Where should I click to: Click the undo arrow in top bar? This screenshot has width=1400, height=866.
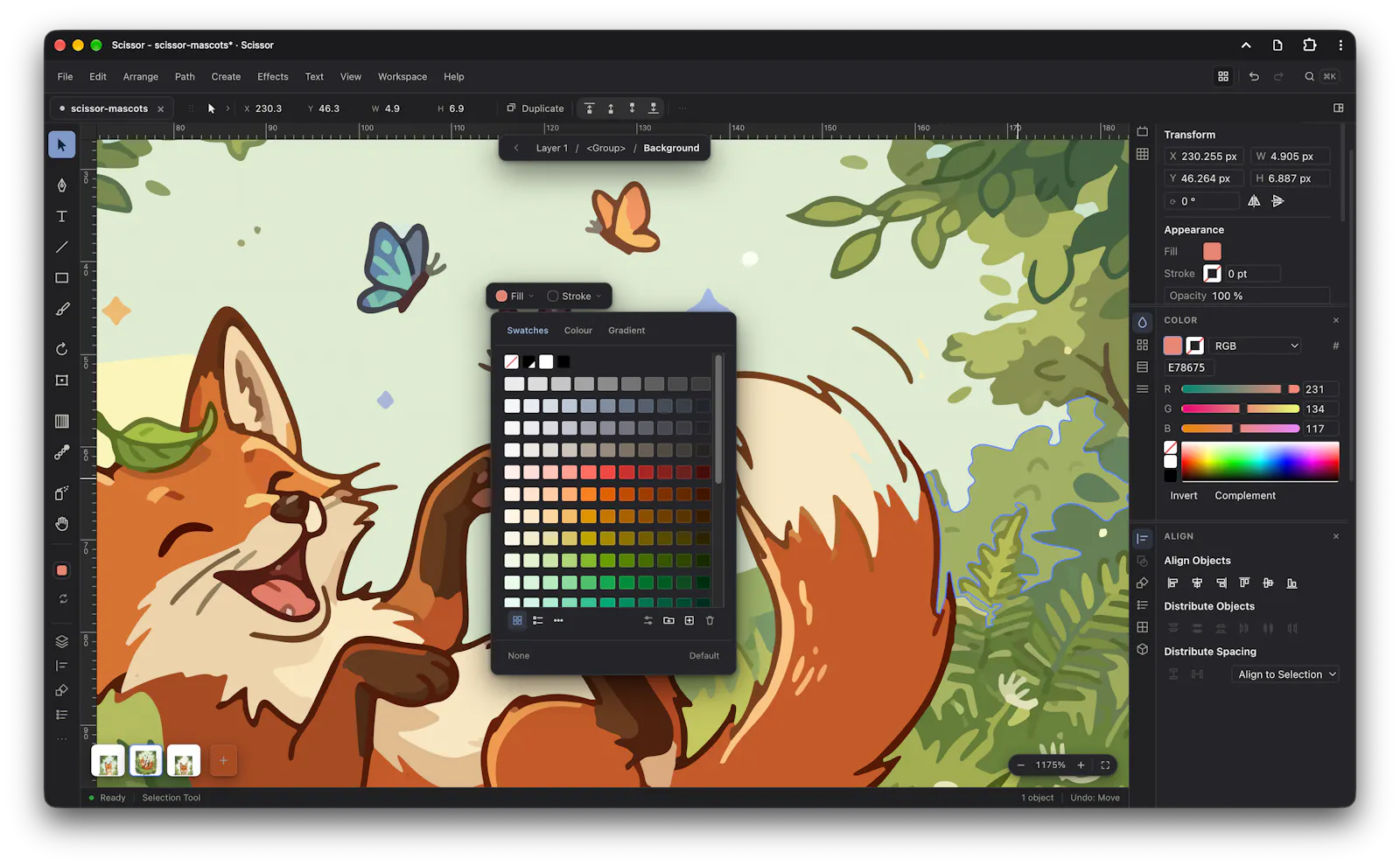[1254, 77]
